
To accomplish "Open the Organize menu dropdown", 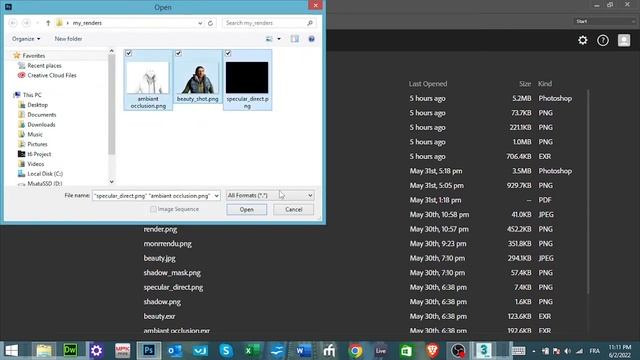I will [x=26, y=39].
